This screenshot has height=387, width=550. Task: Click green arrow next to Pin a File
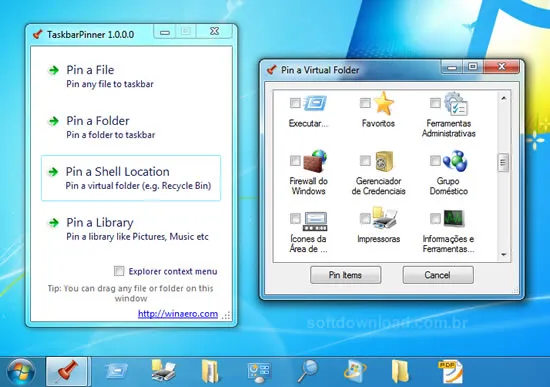53,70
